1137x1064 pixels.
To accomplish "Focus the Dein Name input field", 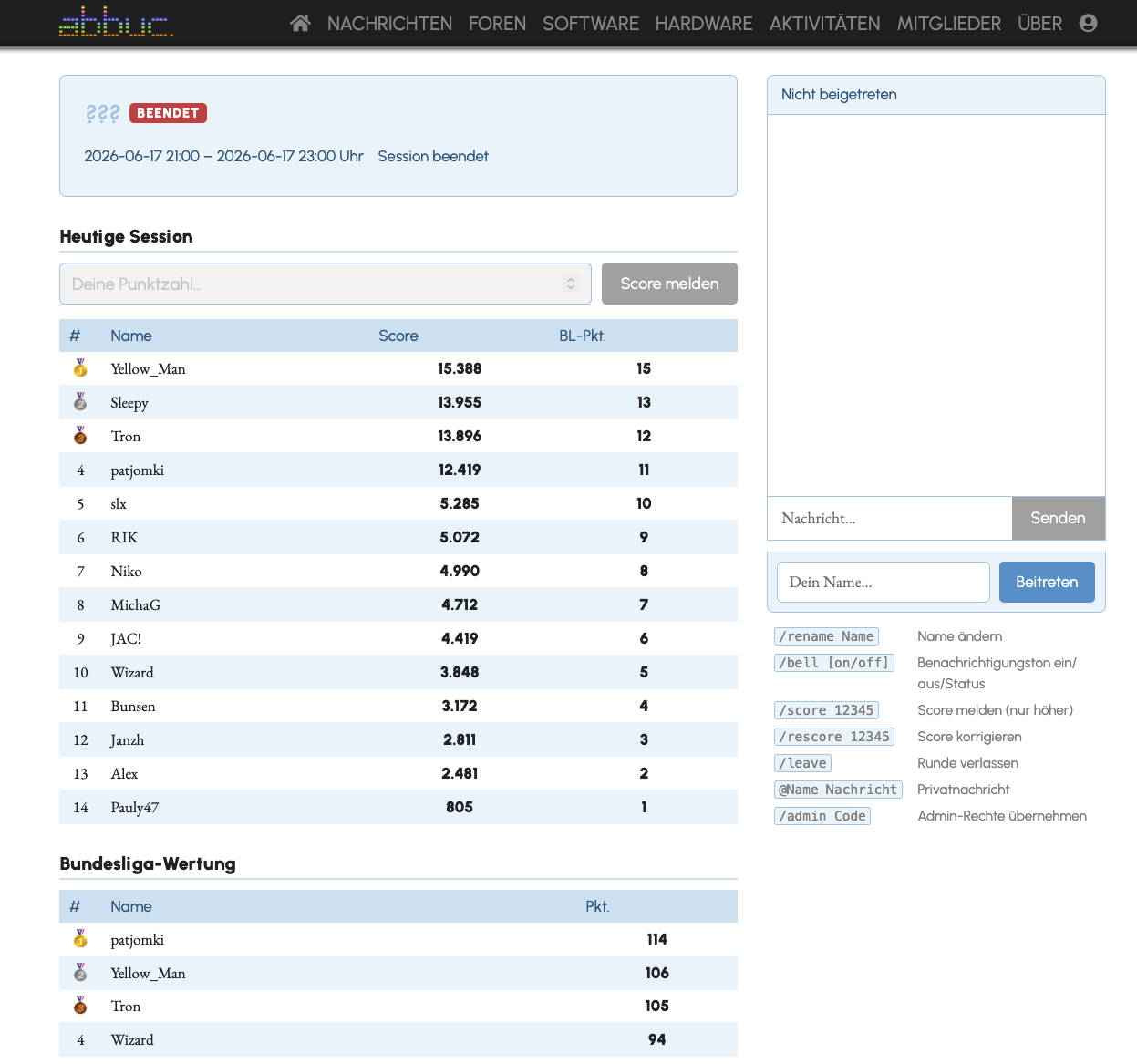I will point(883,582).
